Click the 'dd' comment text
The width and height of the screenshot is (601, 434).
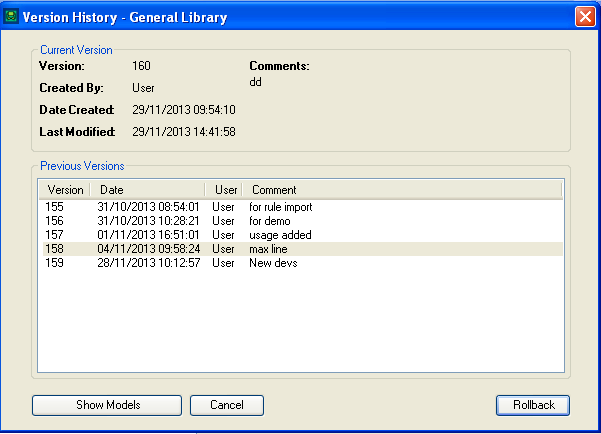click(x=255, y=82)
